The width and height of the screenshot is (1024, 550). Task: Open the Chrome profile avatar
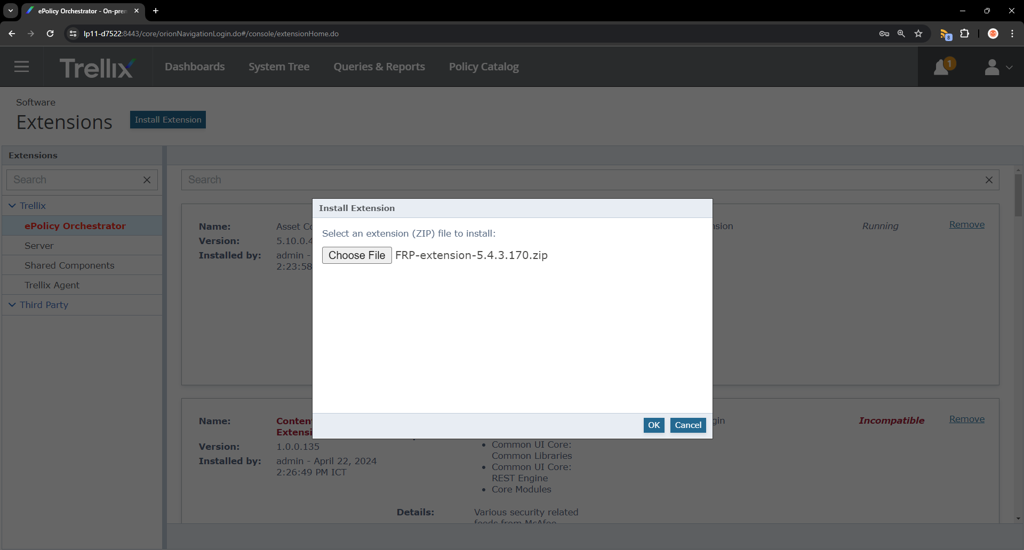[993, 33]
